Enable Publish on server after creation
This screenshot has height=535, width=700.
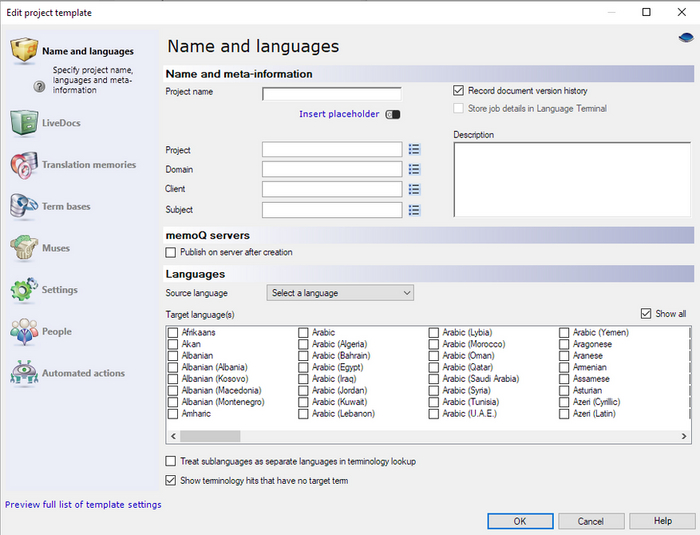171,252
